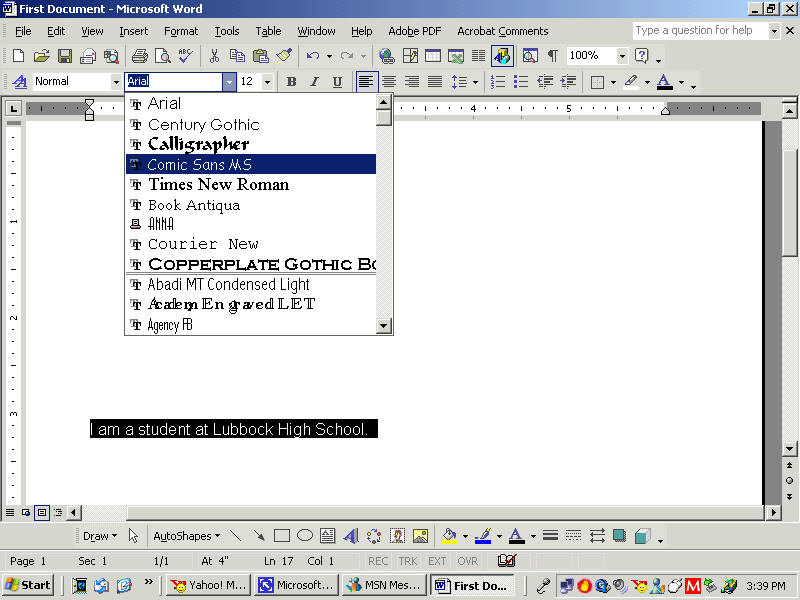Open the Undo history dropdown arrow

(330, 56)
